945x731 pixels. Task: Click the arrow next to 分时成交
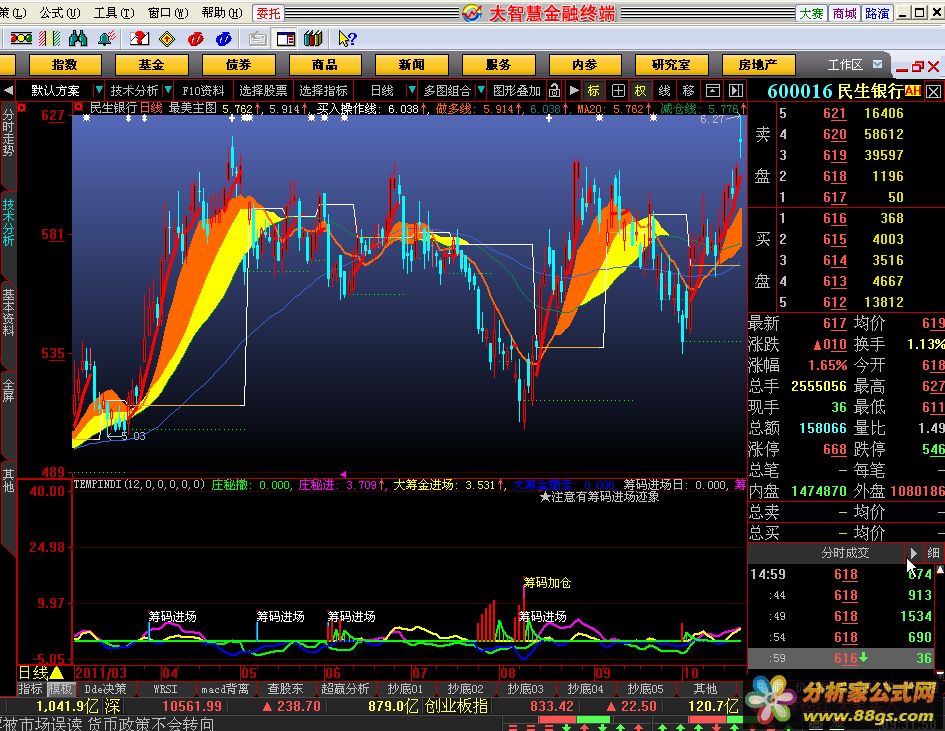914,553
